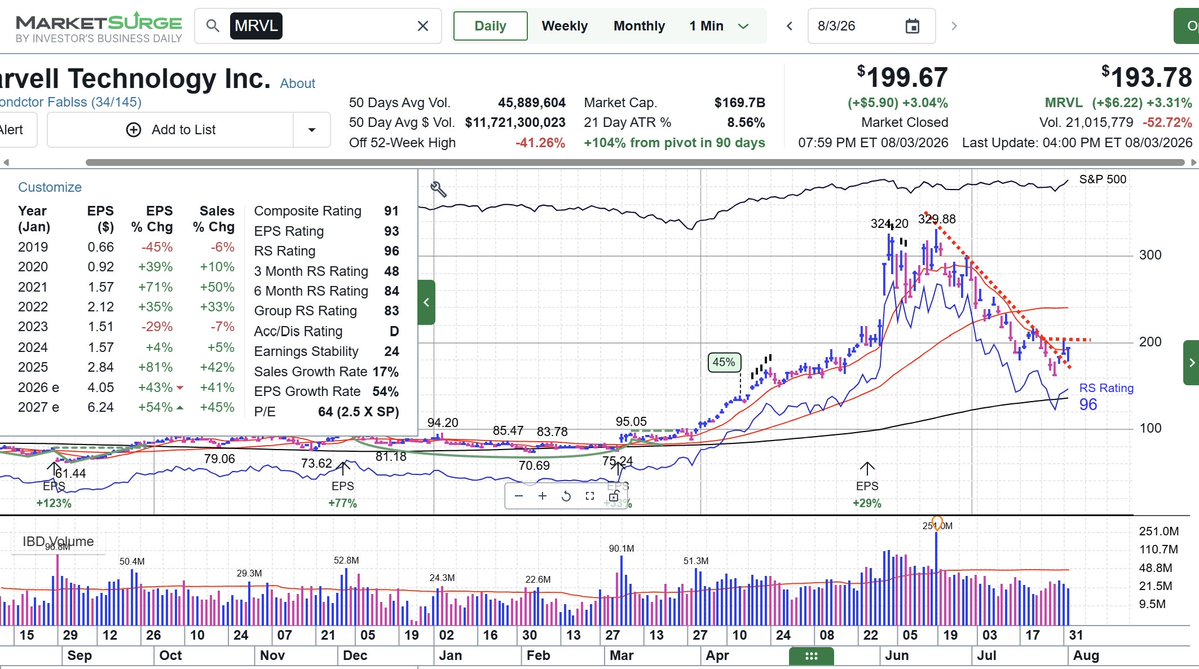The image size is (1199, 669).
Task: Go to next date with right arrow
Action: [954, 26]
